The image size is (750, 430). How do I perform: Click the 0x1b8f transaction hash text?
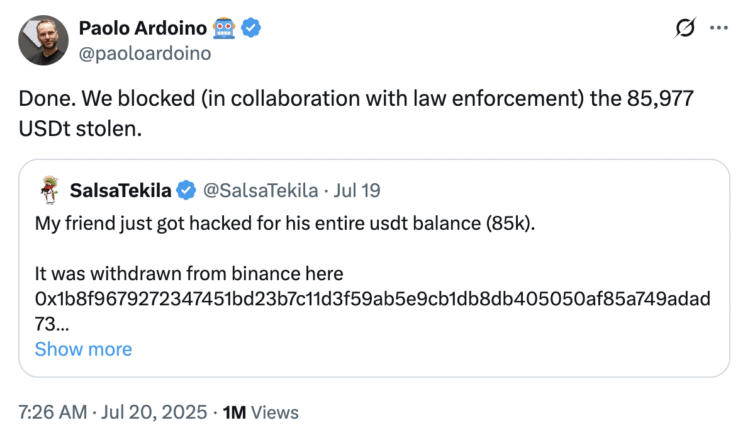370,300
